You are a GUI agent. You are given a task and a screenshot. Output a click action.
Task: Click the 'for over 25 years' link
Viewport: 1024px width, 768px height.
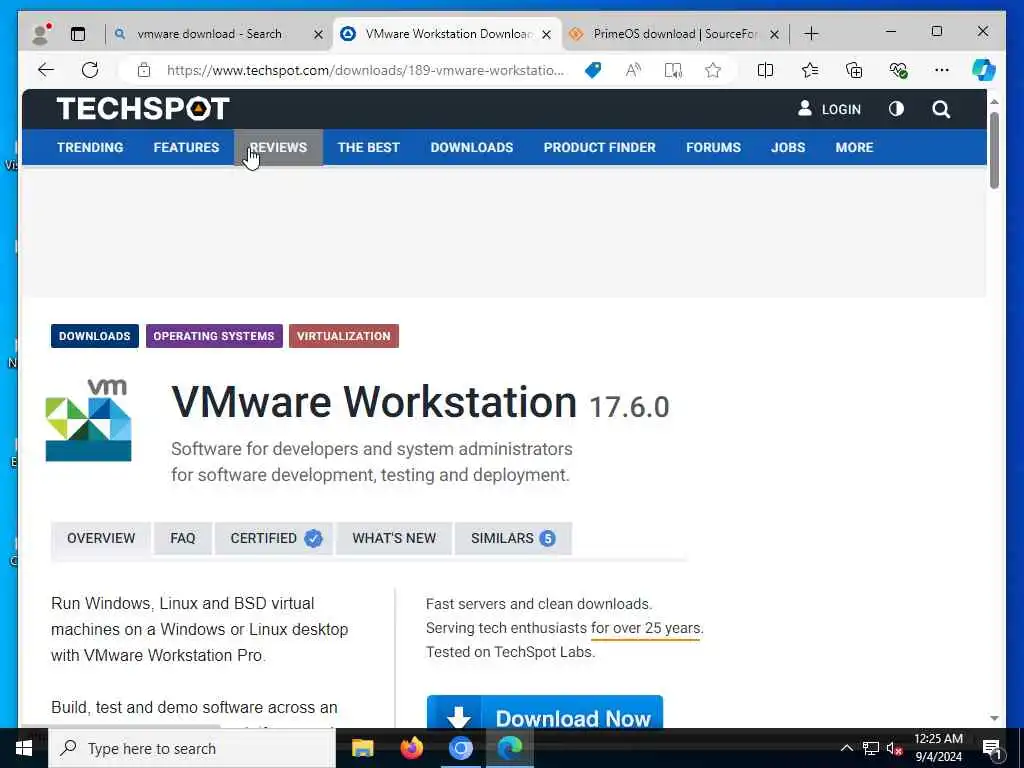point(647,628)
